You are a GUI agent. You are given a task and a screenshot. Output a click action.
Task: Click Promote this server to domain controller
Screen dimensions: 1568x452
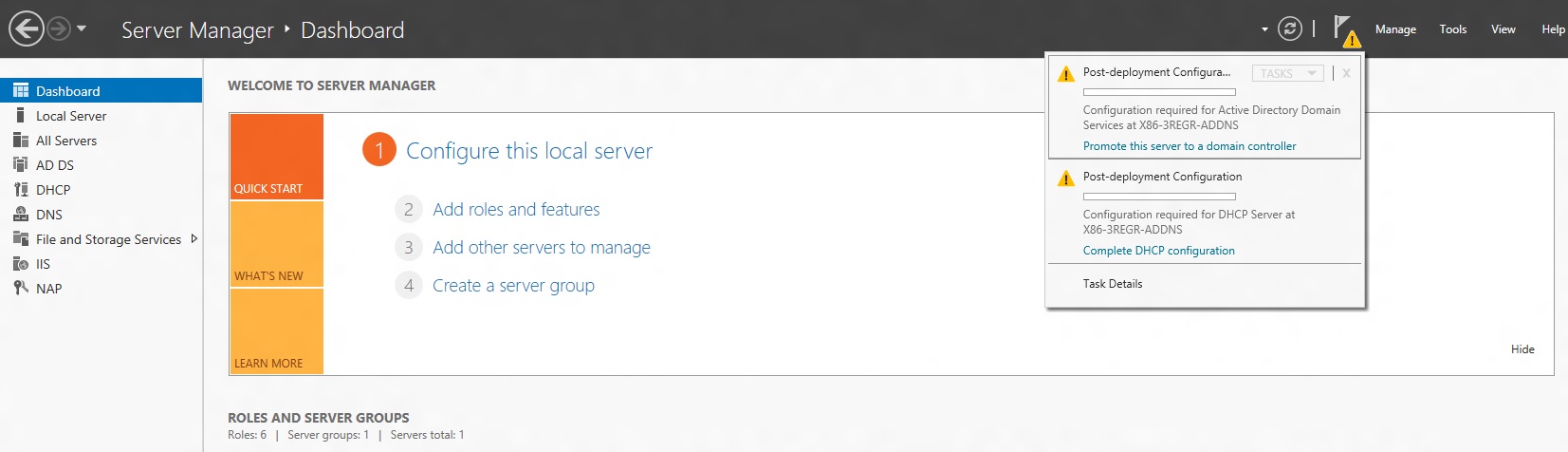tap(1189, 146)
